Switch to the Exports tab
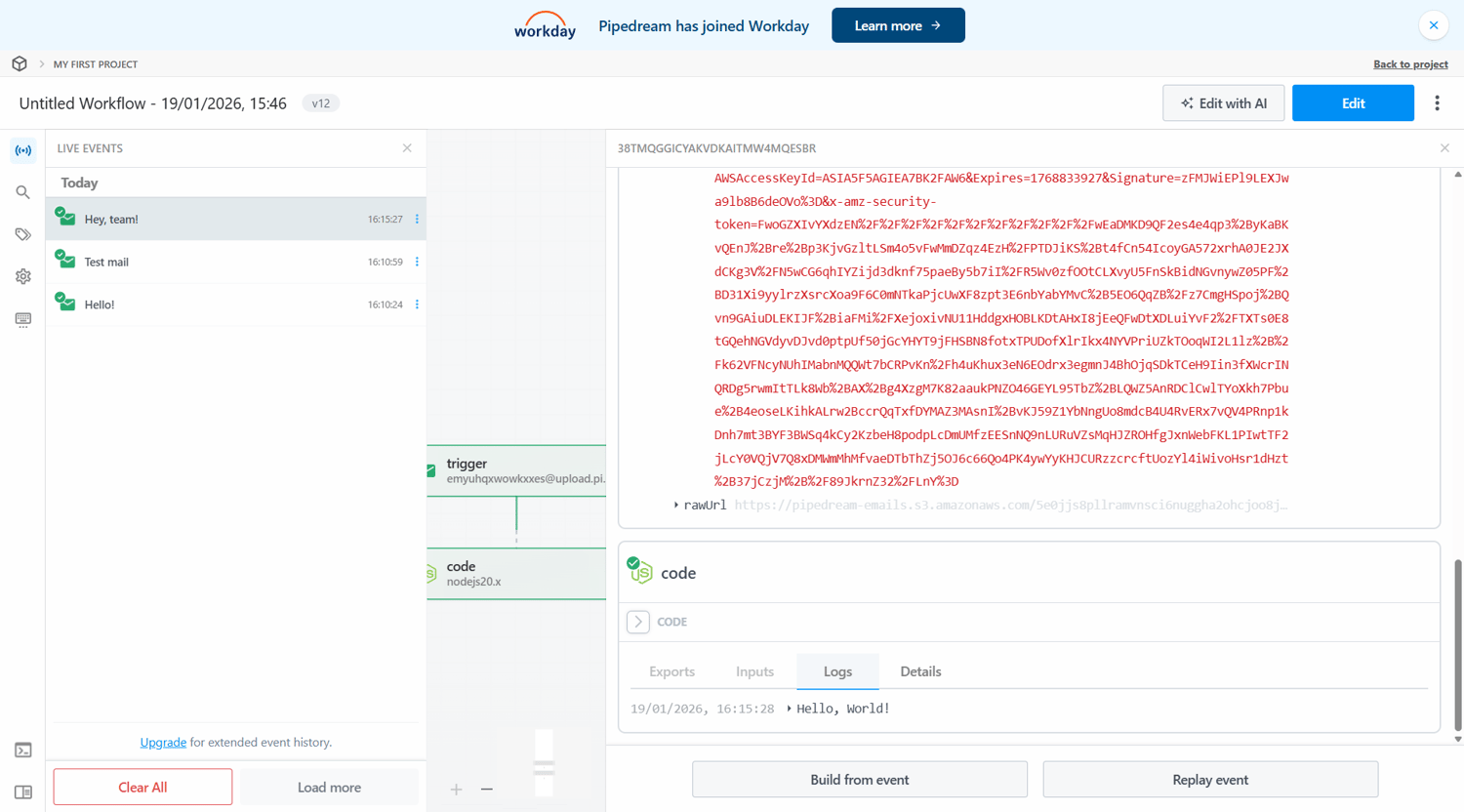The image size is (1464, 812). (x=671, y=671)
